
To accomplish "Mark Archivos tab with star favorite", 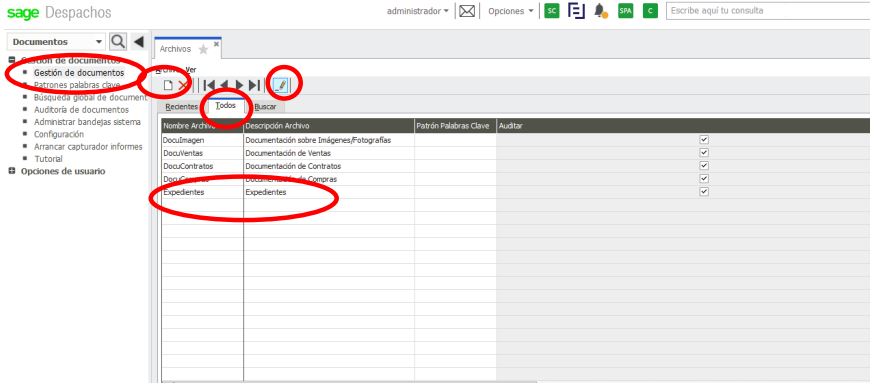I will pyautogui.click(x=203, y=50).
